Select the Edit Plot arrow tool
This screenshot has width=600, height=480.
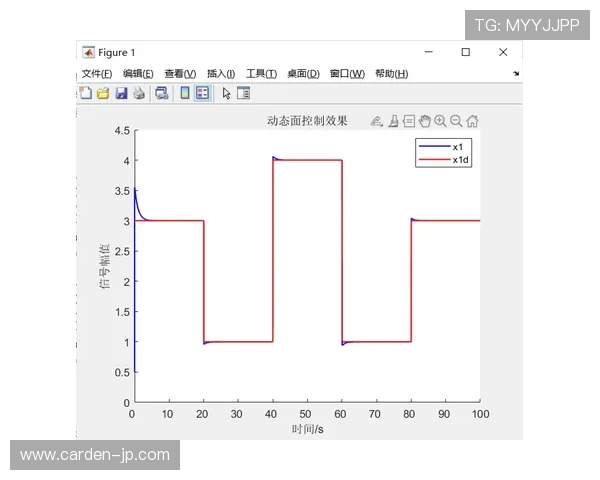pyautogui.click(x=226, y=93)
